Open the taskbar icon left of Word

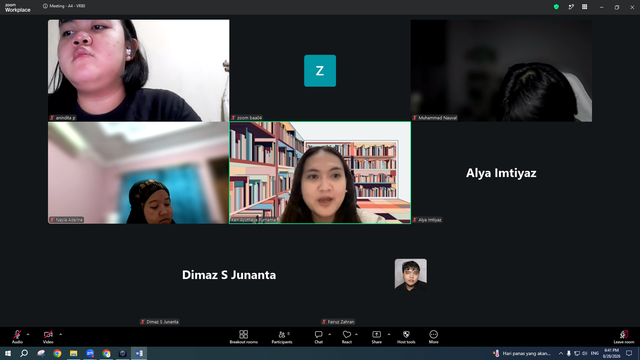(122, 353)
